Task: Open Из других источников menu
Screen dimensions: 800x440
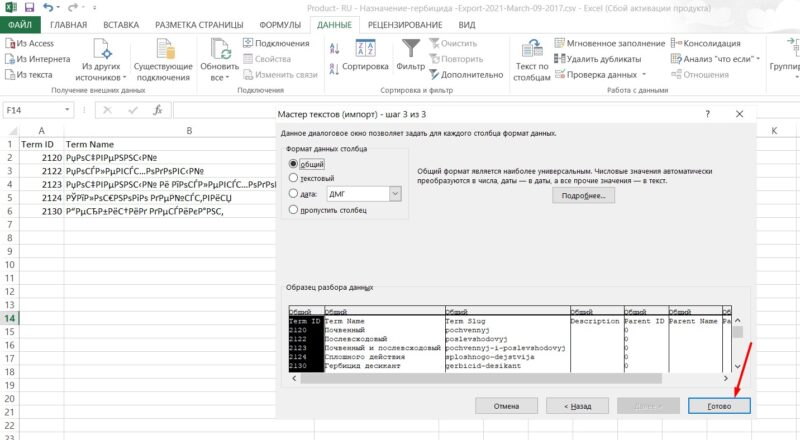Action: [x=101, y=60]
